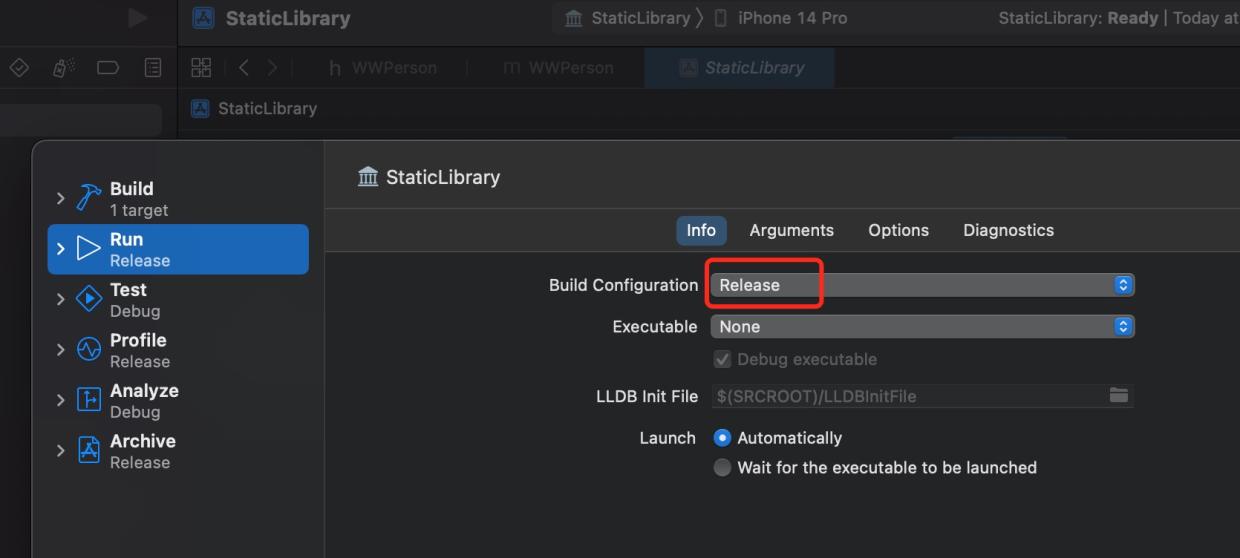Expand the Run action chevron

click(61, 249)
